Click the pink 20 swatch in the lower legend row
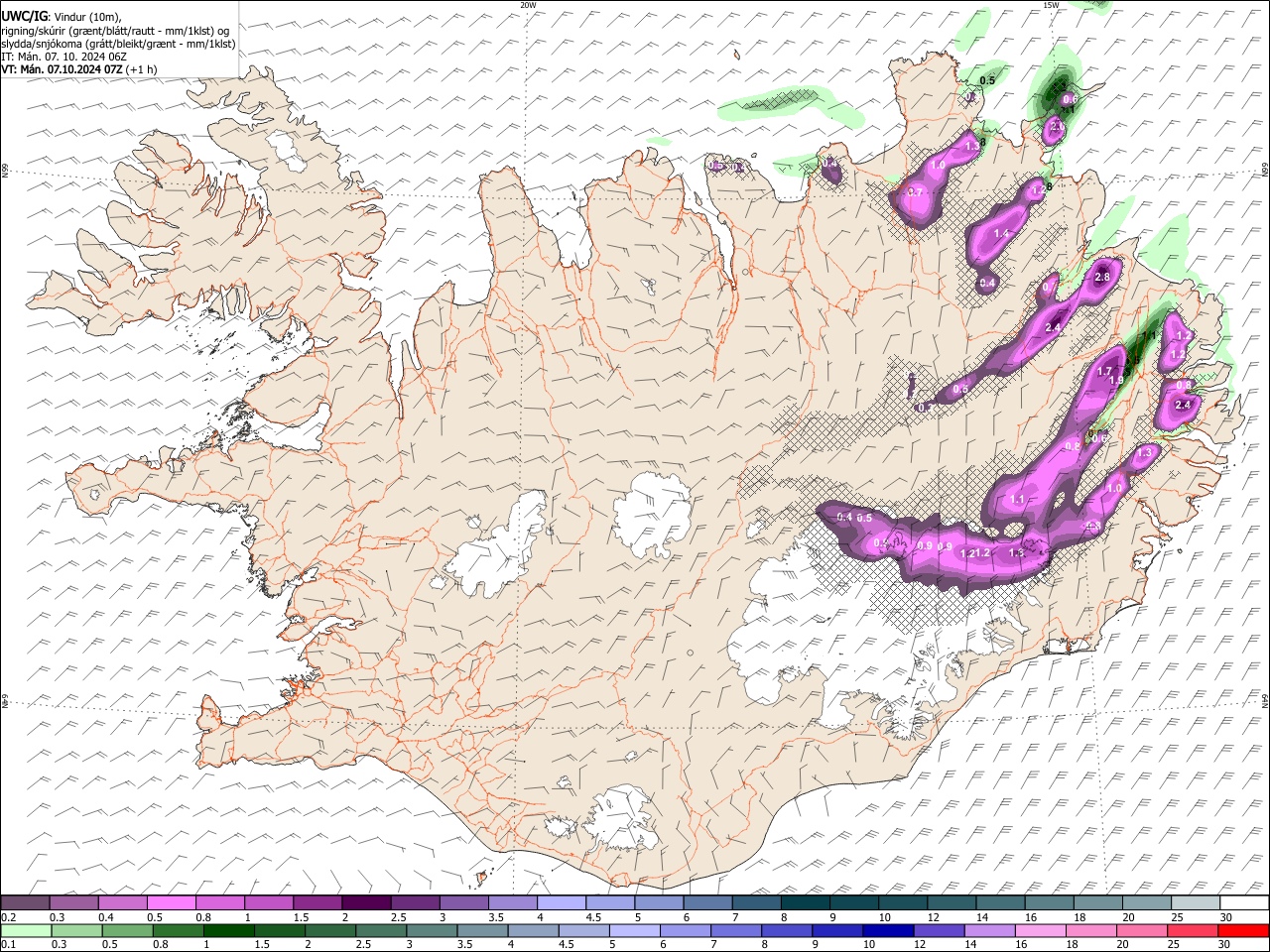Screen dimensions: 1270x952 1140,930
